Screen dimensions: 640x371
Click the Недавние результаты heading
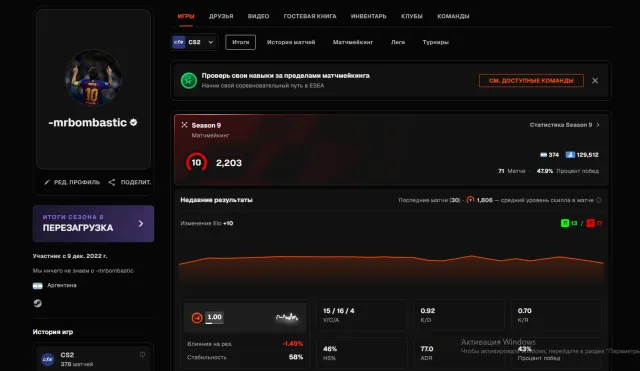[x=216, y=200]
